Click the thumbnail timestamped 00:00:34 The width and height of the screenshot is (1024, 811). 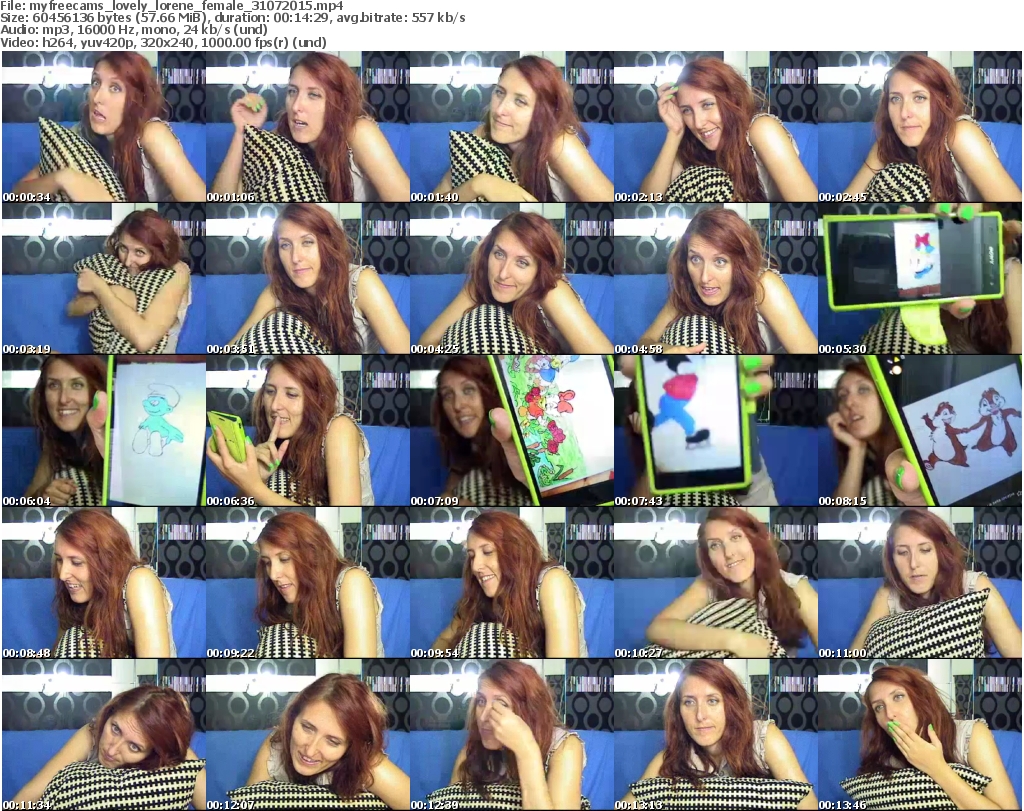tap(102, 127)
